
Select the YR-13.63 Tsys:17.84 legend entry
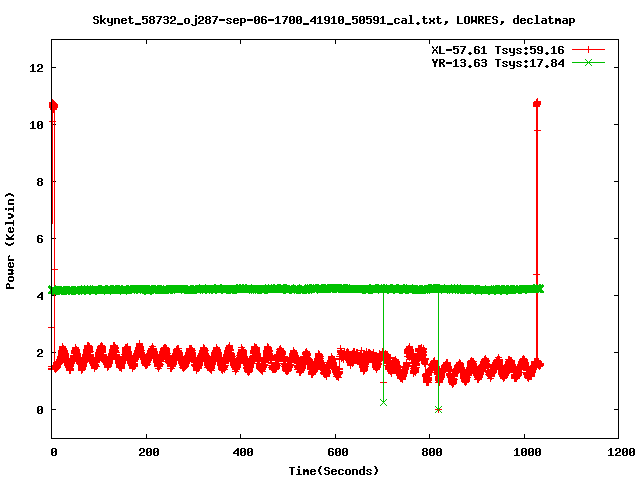pyautogui.click(x=498, y=63)
